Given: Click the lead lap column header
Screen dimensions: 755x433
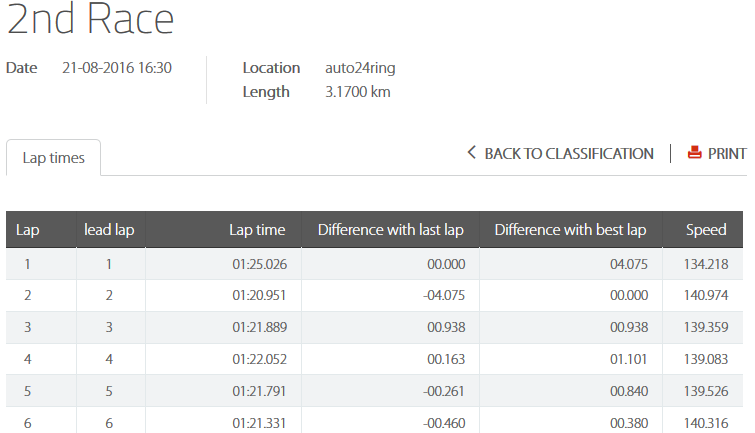Looking at the screenshot, I should tap(110, 230).
